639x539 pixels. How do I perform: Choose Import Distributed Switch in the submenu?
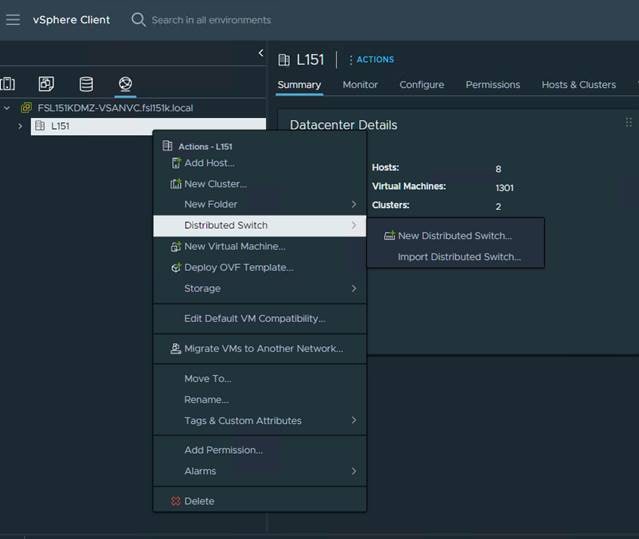click(456, 257)
